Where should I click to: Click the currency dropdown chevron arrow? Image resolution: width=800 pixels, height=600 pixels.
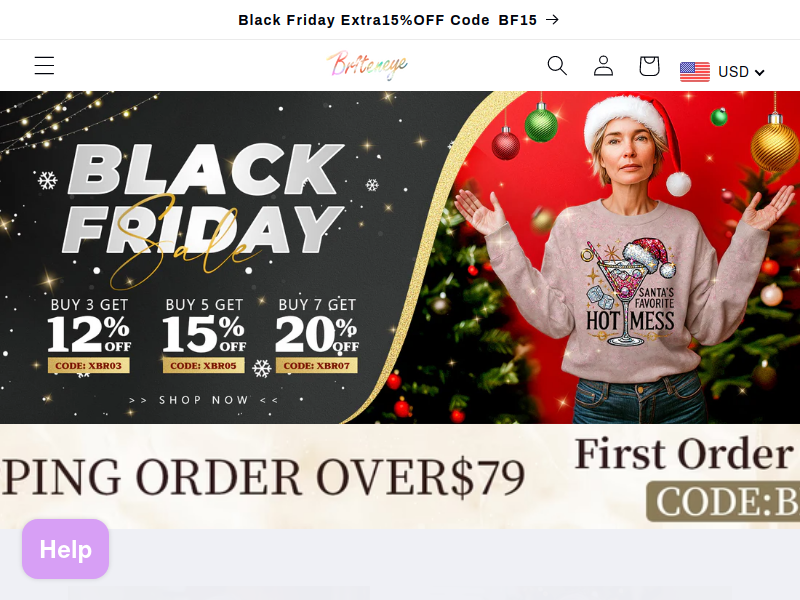coord(759,72)
